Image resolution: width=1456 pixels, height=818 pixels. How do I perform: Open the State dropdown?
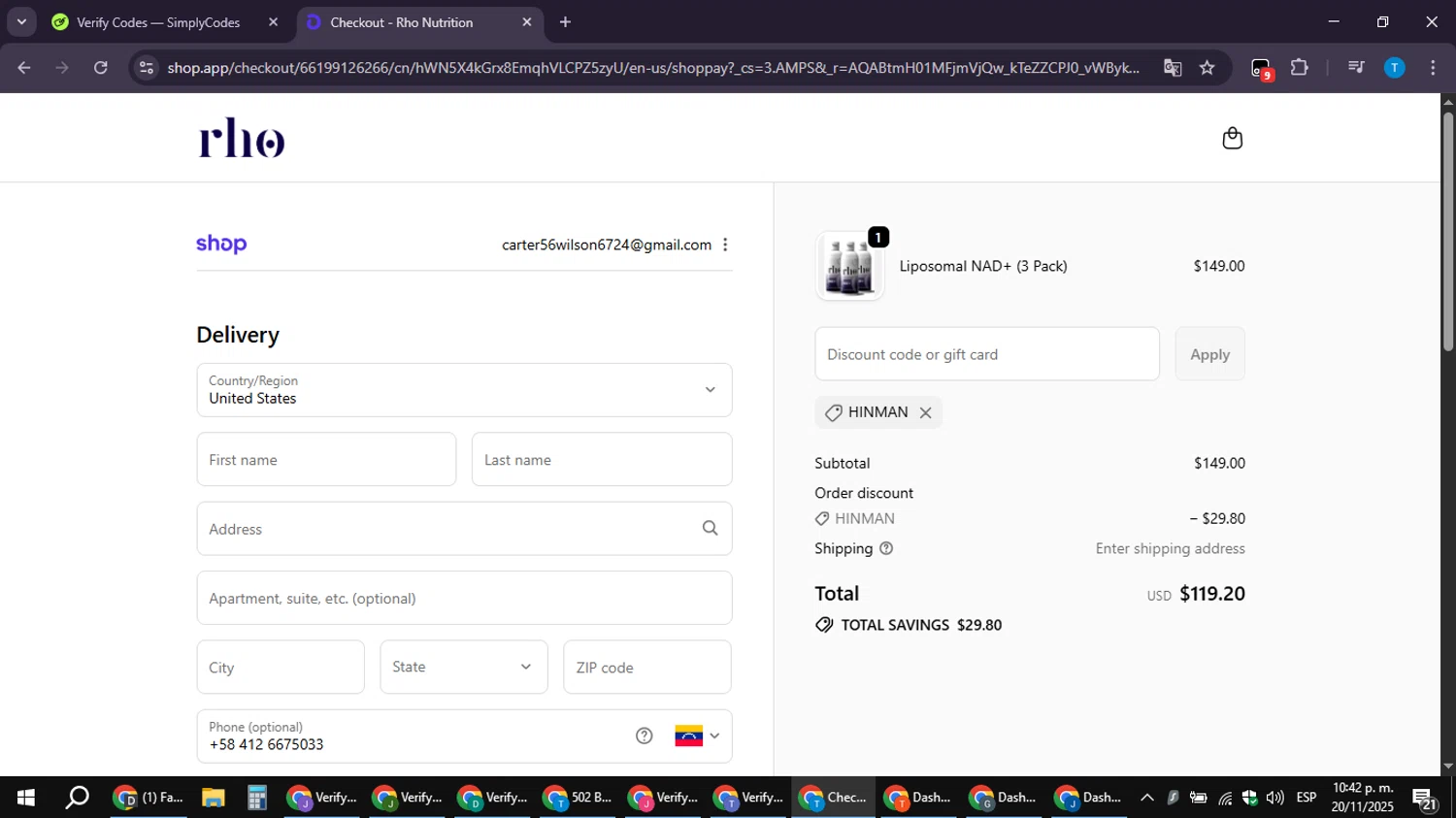coord(464,667)
